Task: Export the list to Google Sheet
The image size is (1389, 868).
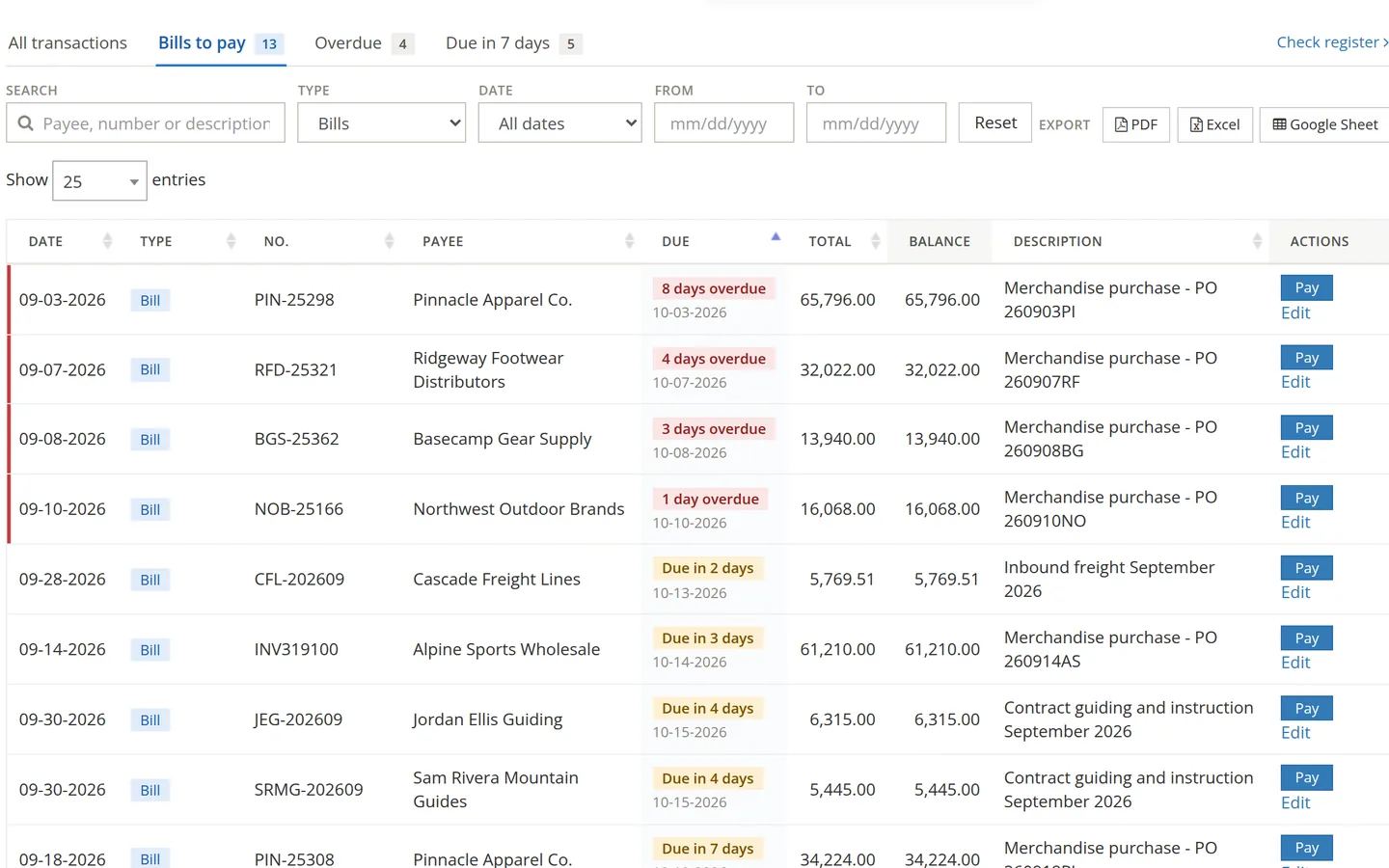Action: (1325, 124)
